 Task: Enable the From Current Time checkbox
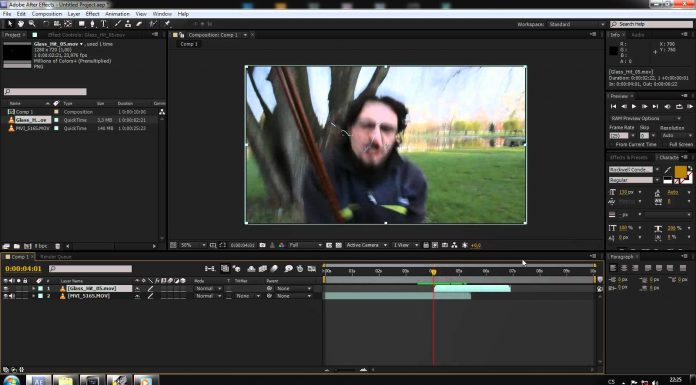point(612,145)
